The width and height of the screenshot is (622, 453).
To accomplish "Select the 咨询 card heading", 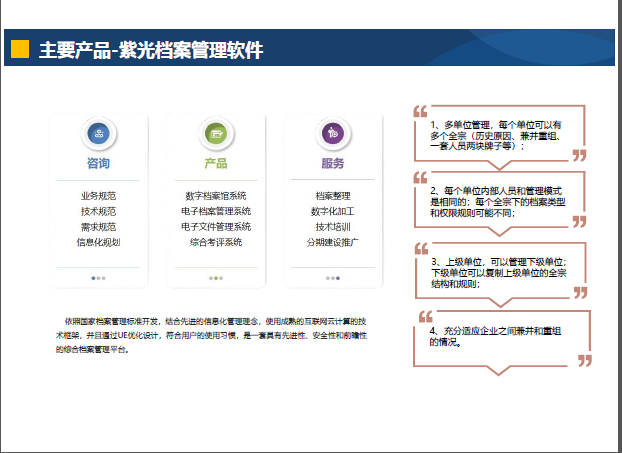I will (98, 163).
